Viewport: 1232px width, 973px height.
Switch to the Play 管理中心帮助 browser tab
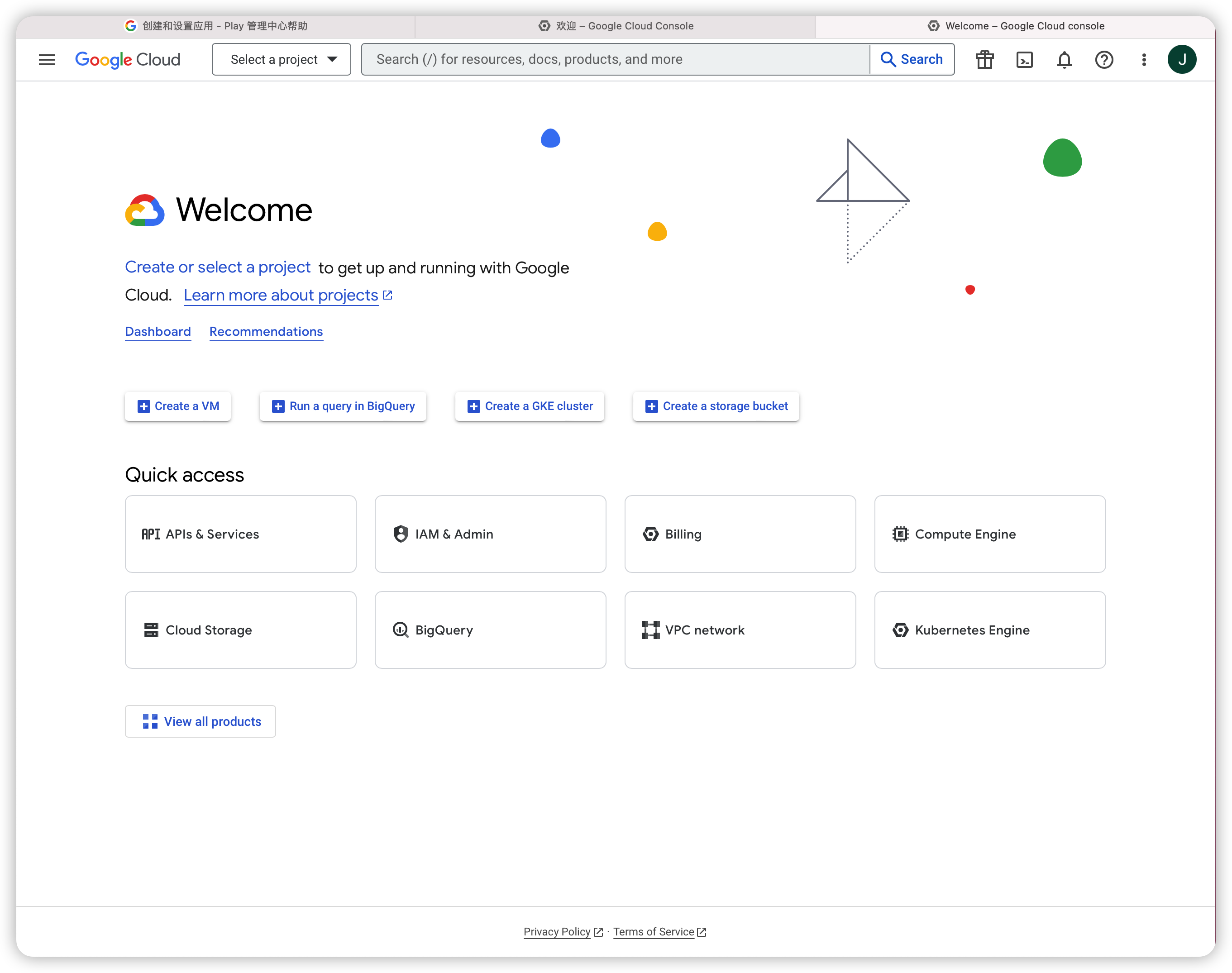tap(216, 26)
